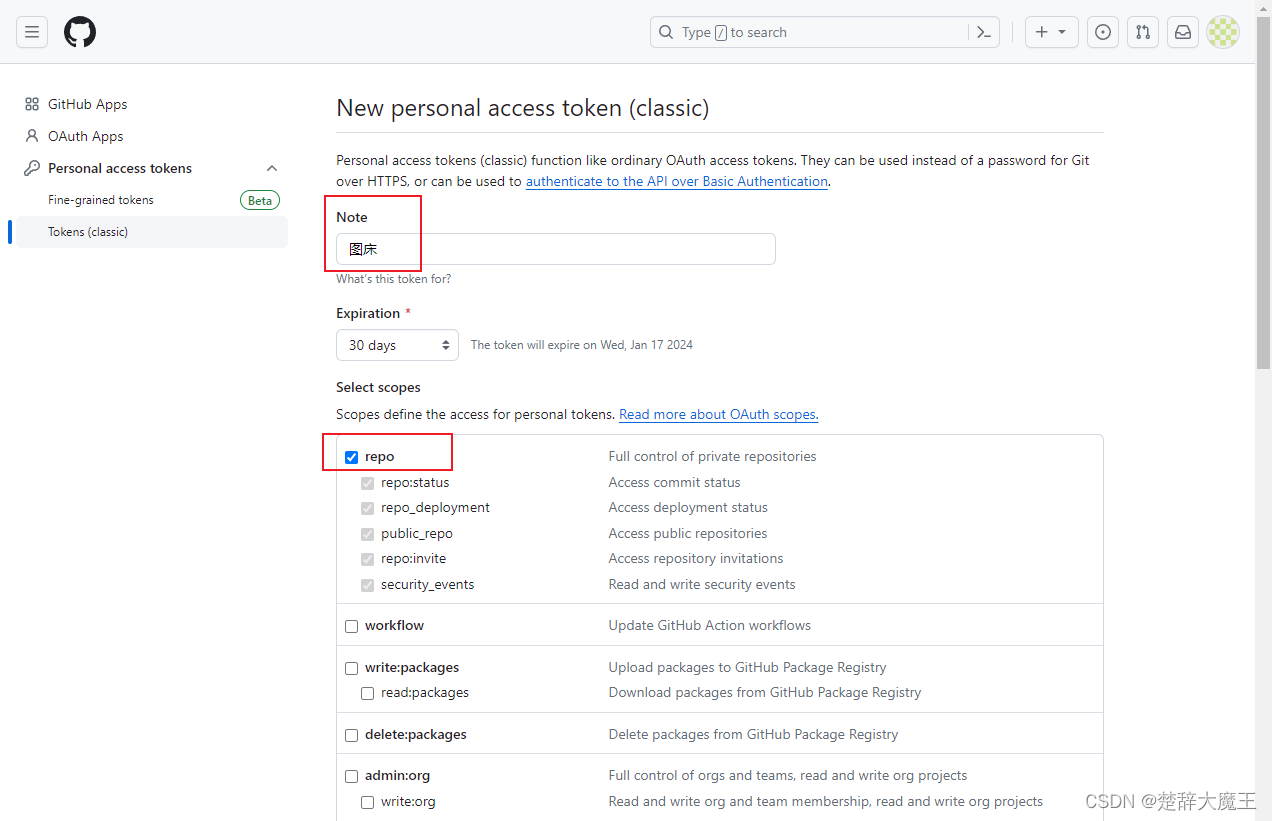Click 'Update GitHub Action workflows' description
Viewport: 1272px width, 821px height.
pos(710,625)
